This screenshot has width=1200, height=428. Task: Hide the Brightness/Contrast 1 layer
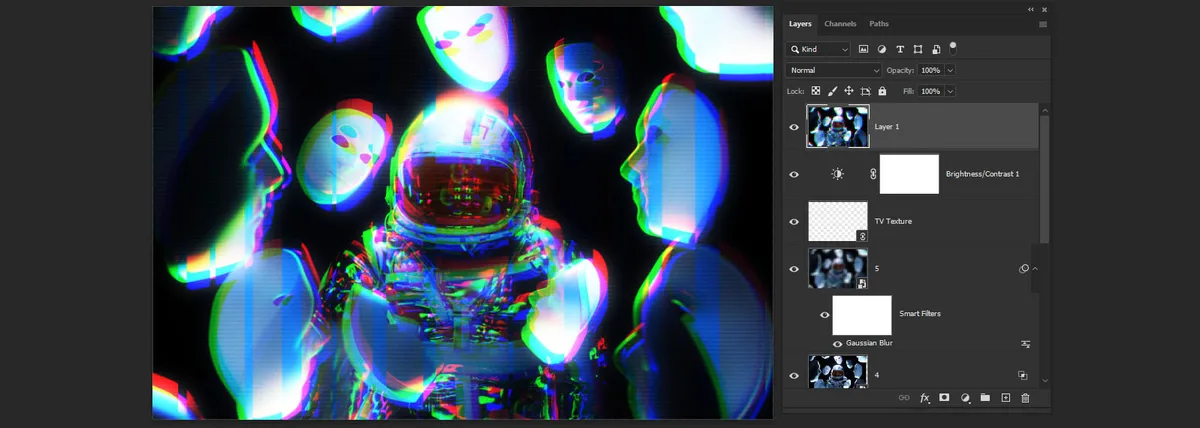click(794, 174)
